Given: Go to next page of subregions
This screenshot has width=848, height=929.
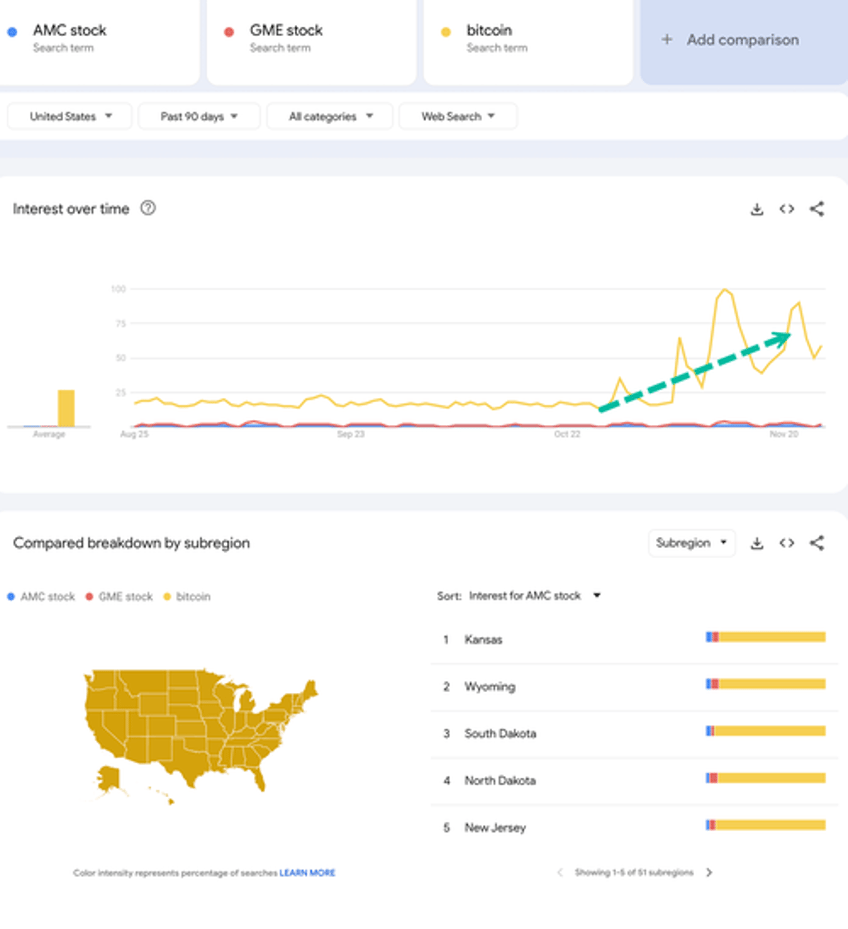Looking at the screenshot, I should 709,872.
